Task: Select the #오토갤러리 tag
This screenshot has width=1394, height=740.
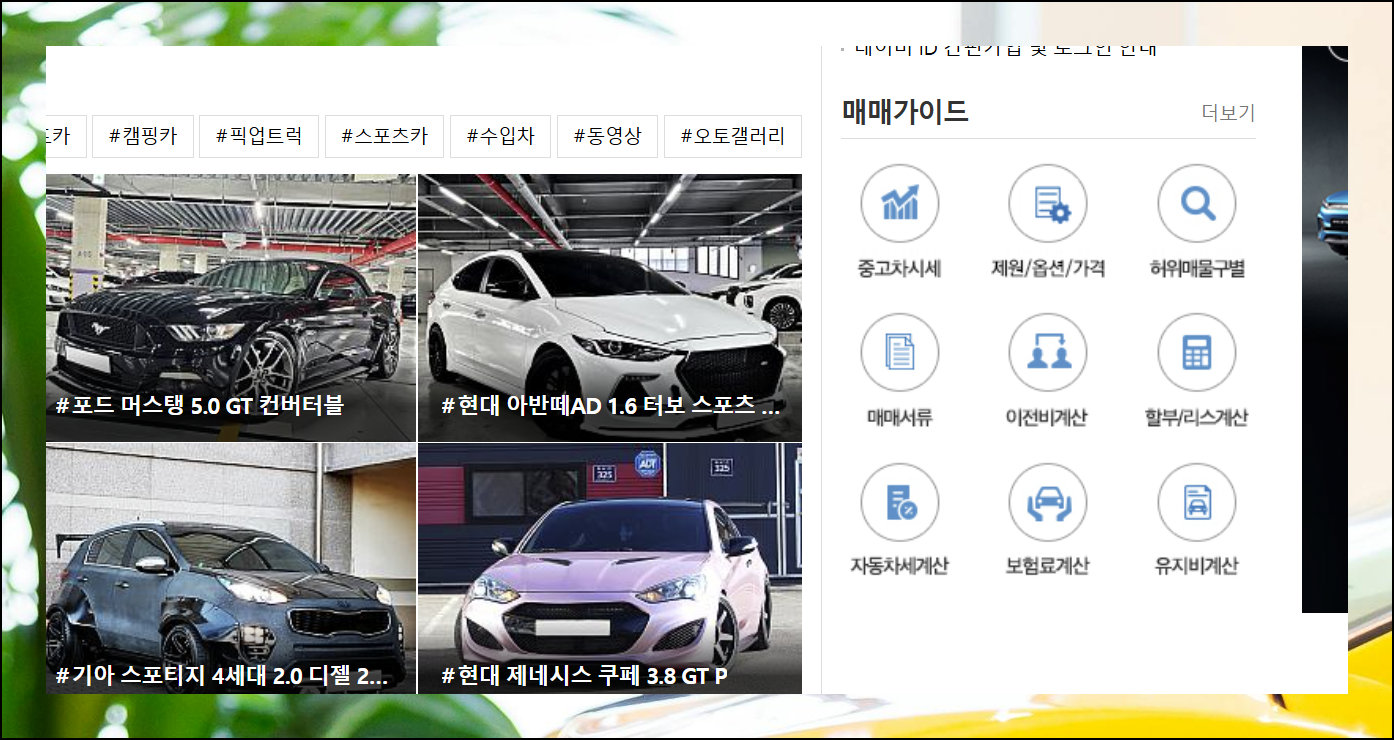Action: coord(733,136)
